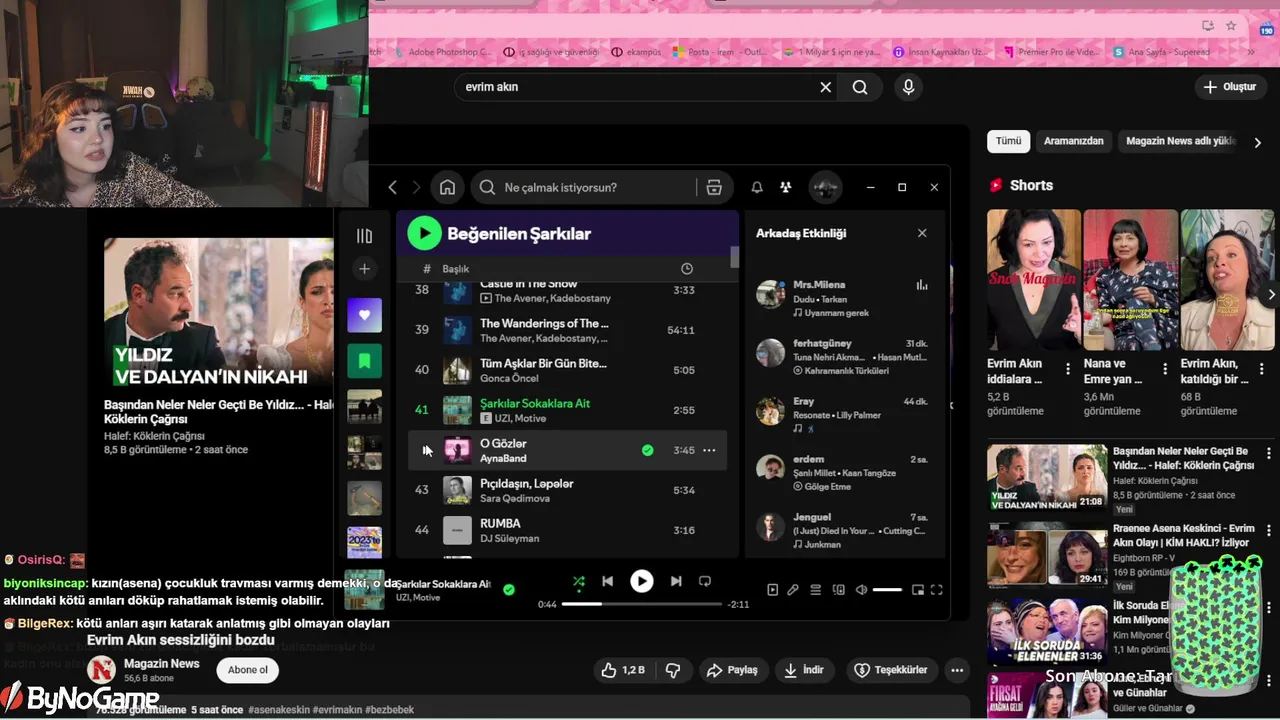
Task: Select track Tüm Aşklar Bir Gün Biter
Action: point(567,370)
